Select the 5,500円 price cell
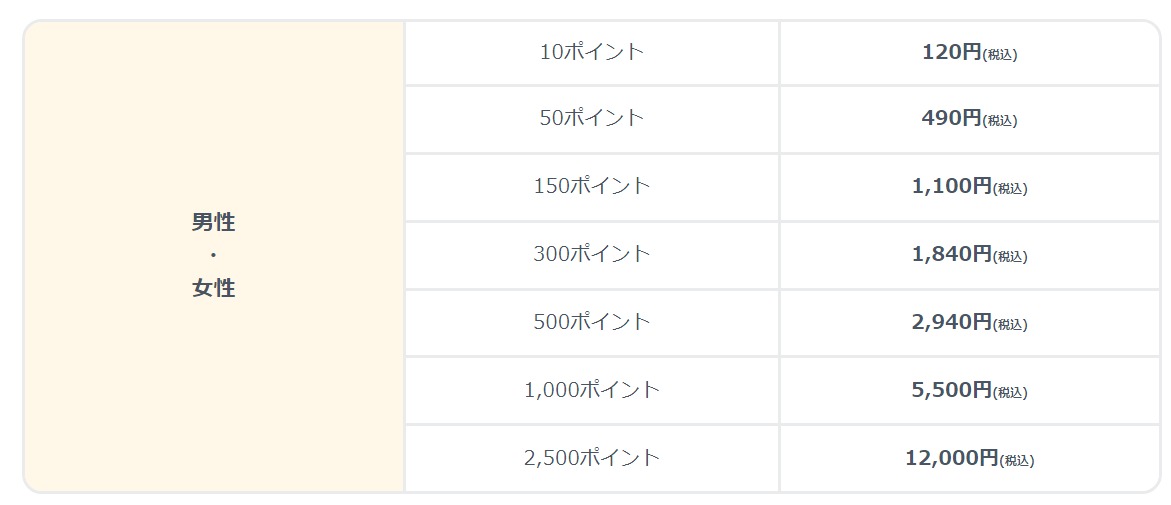 [969, 390]
